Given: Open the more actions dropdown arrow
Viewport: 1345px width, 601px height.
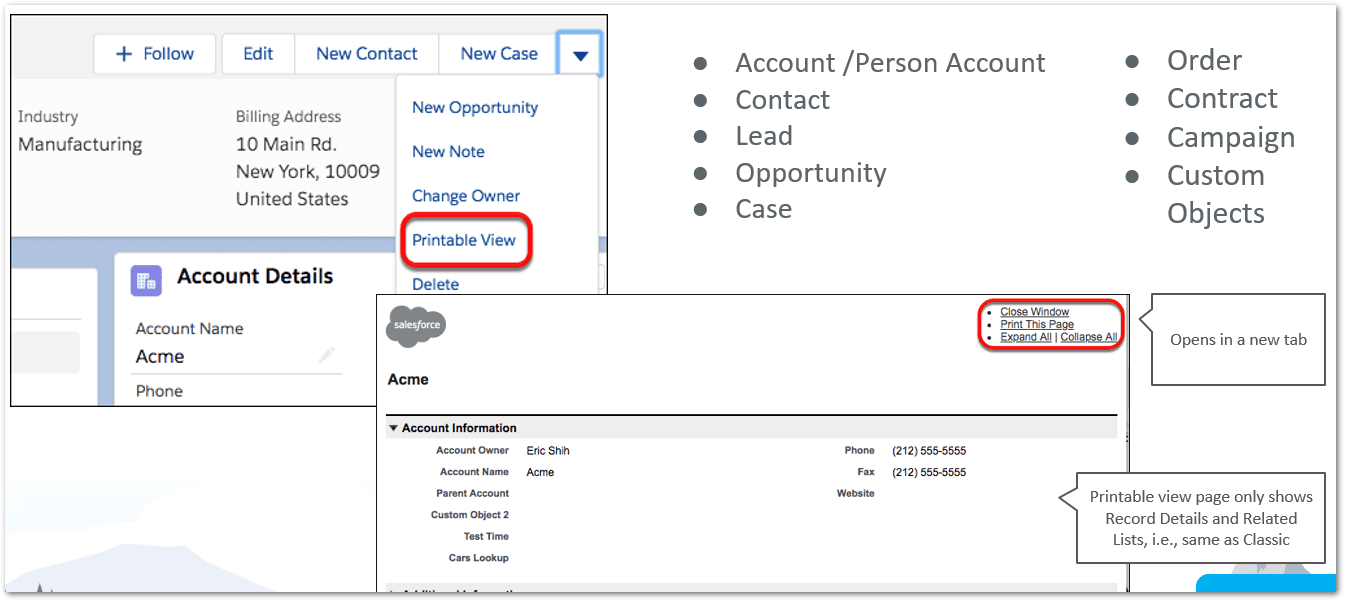Looking at the screenshot, I should tap(580, 55).
